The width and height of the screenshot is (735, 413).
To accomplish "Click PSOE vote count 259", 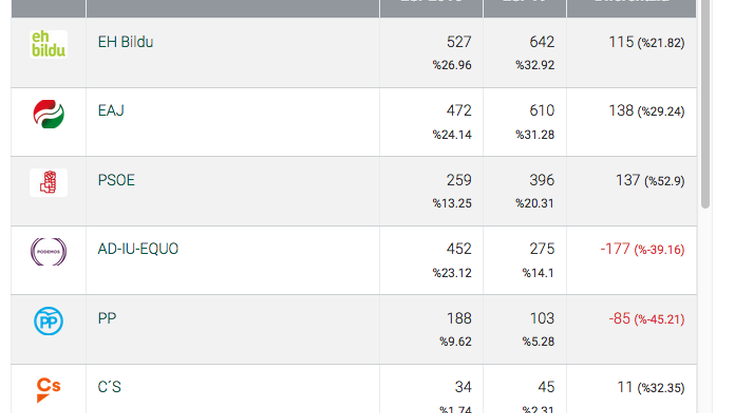I will [459, 180].
